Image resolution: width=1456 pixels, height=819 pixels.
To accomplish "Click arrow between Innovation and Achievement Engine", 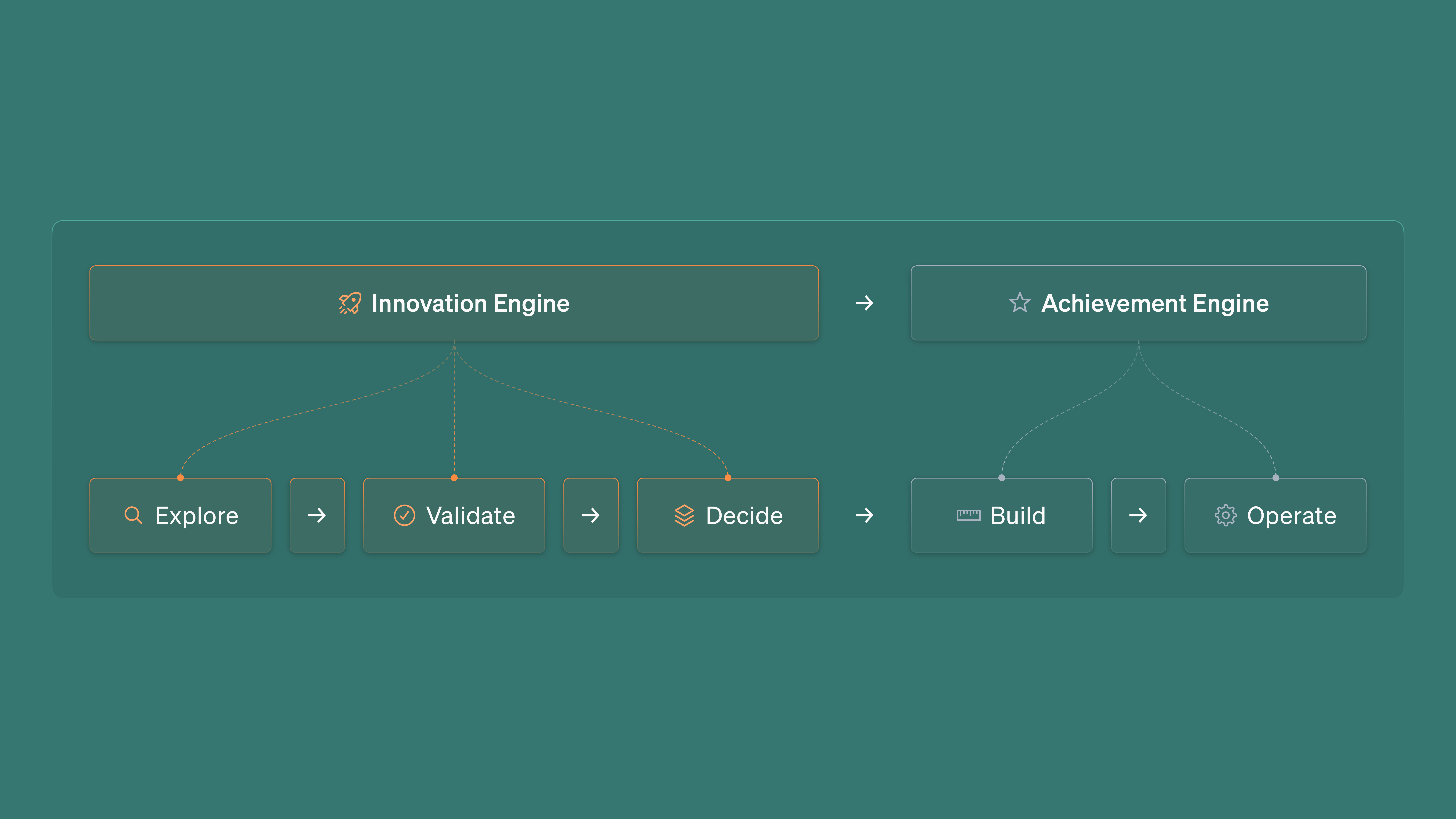I will [864, 303].
